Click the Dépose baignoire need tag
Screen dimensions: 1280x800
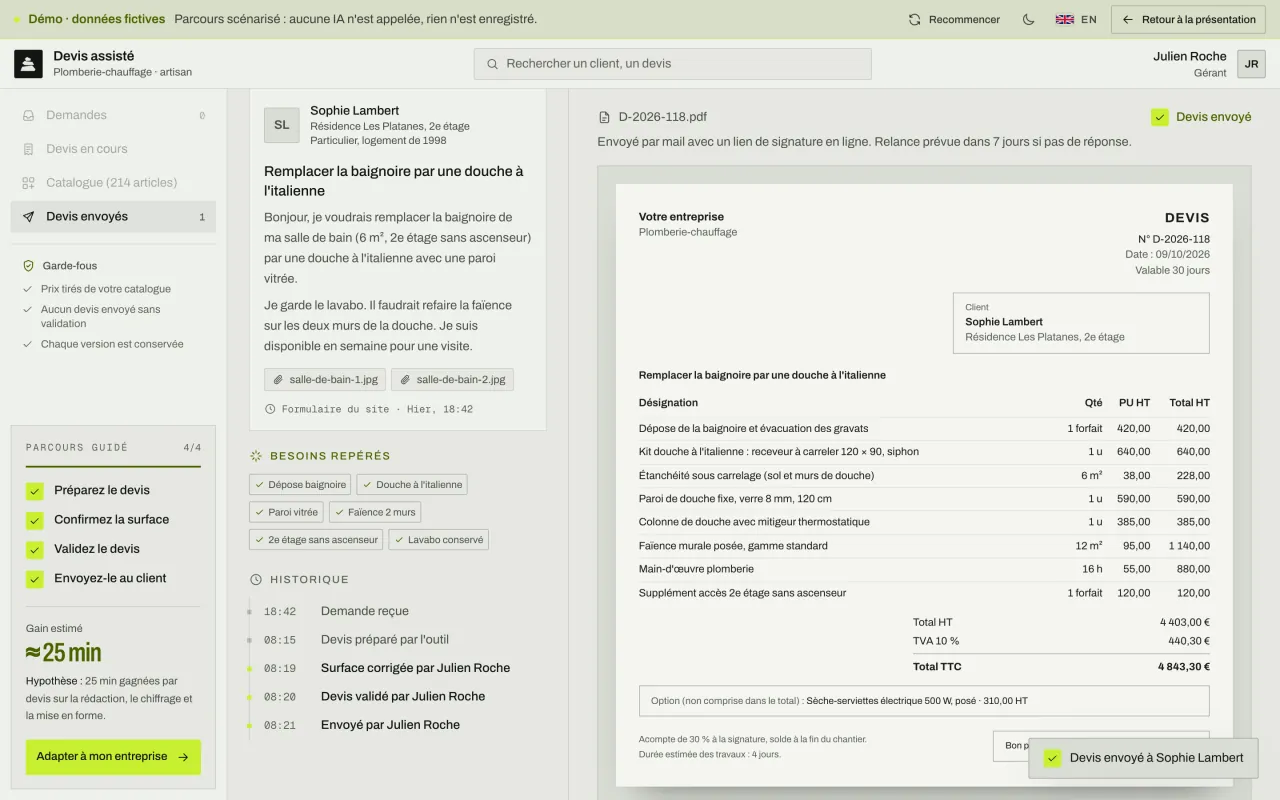point(300,485)
